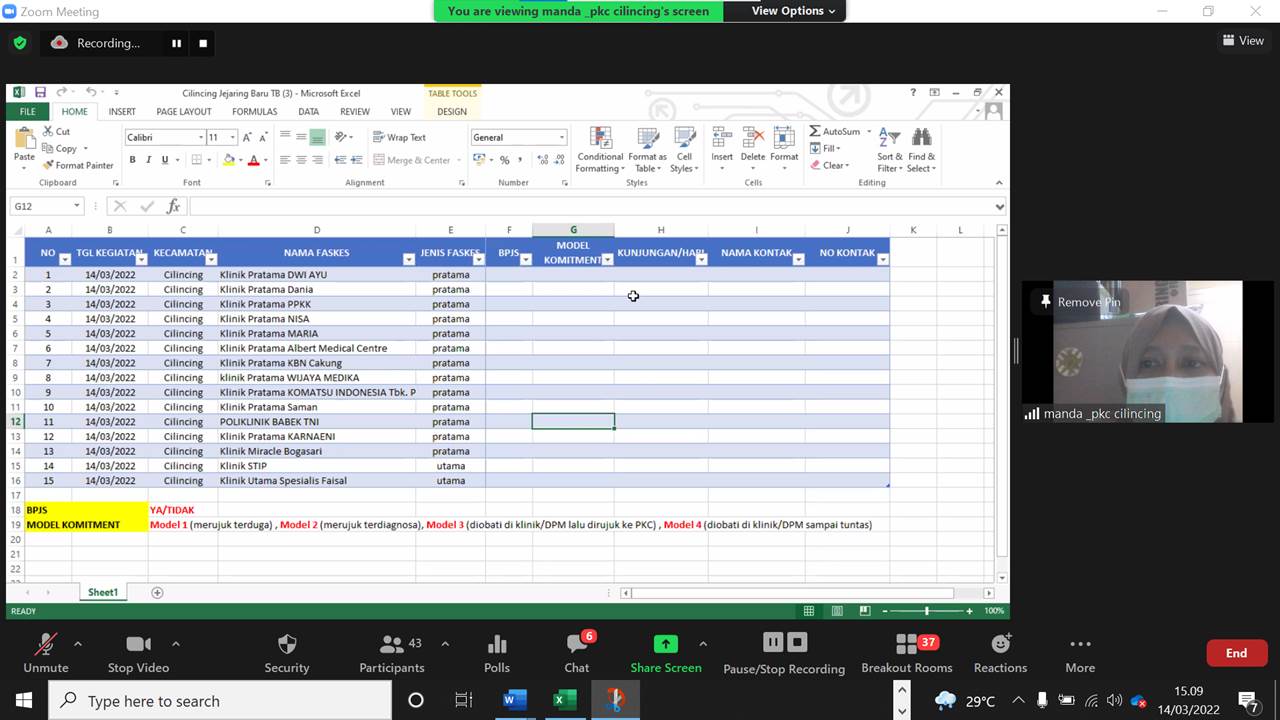Expand the arrow next to Participants
Image resolution: width=1280 pixels, height=720 pixels.
tap(445, 644)
